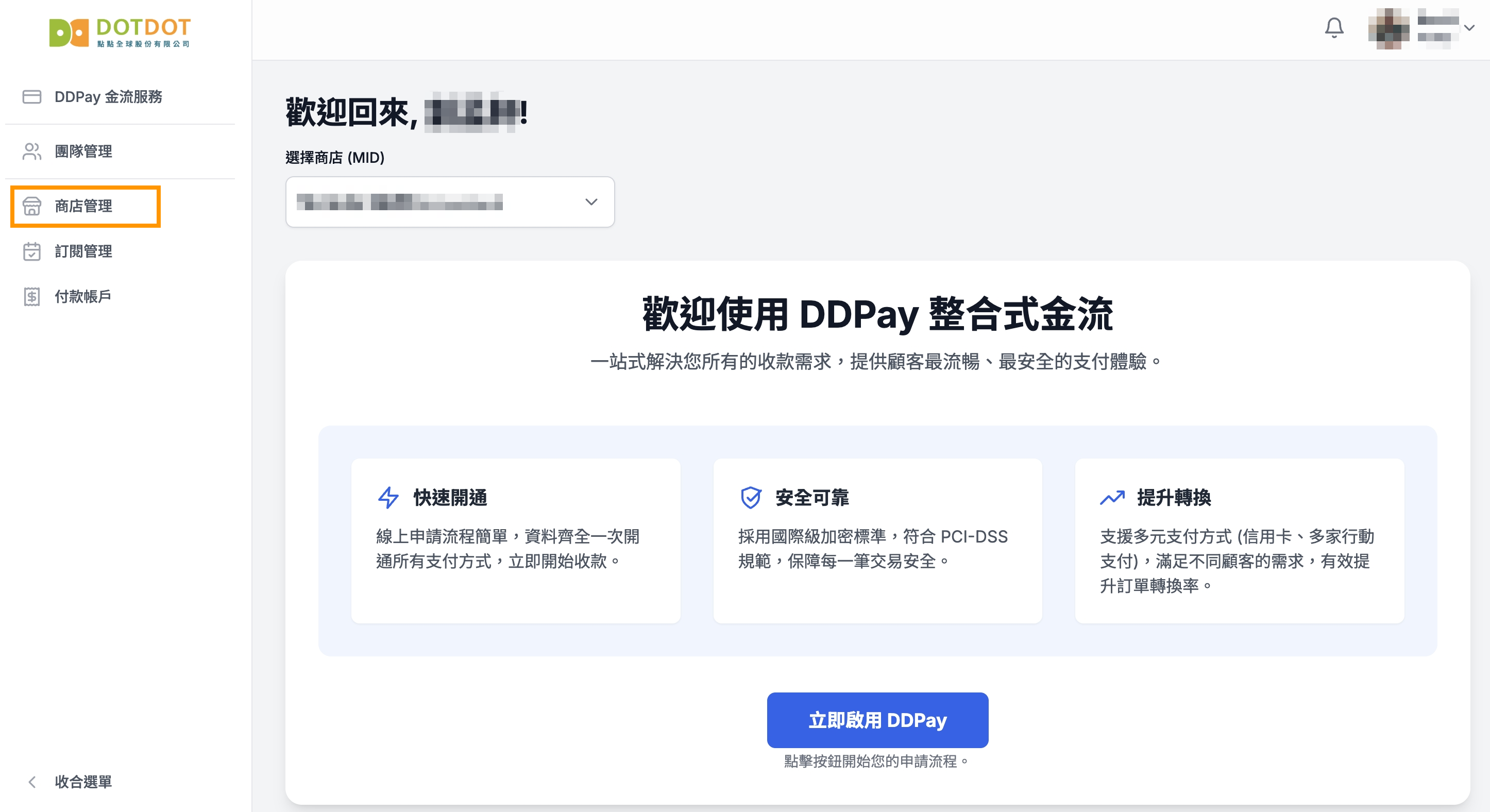Click the 支援多元支付方式 description text
Image resolution: width=1490 pixels, height=812 pixels.
coord(1237,561)
